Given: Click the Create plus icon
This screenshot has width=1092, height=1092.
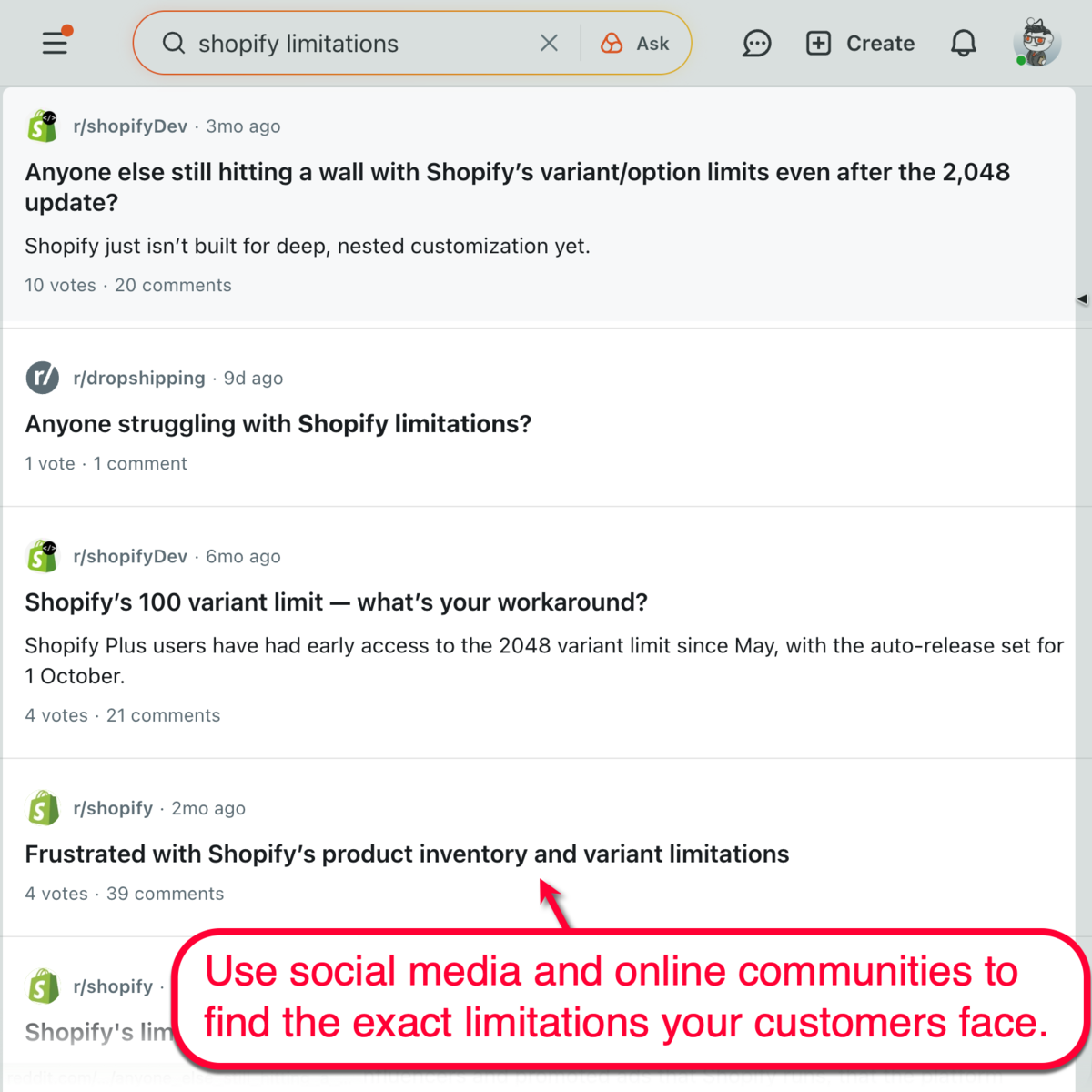Looking at the screenshot, I should pyautogui.click(x=817, y=43).
